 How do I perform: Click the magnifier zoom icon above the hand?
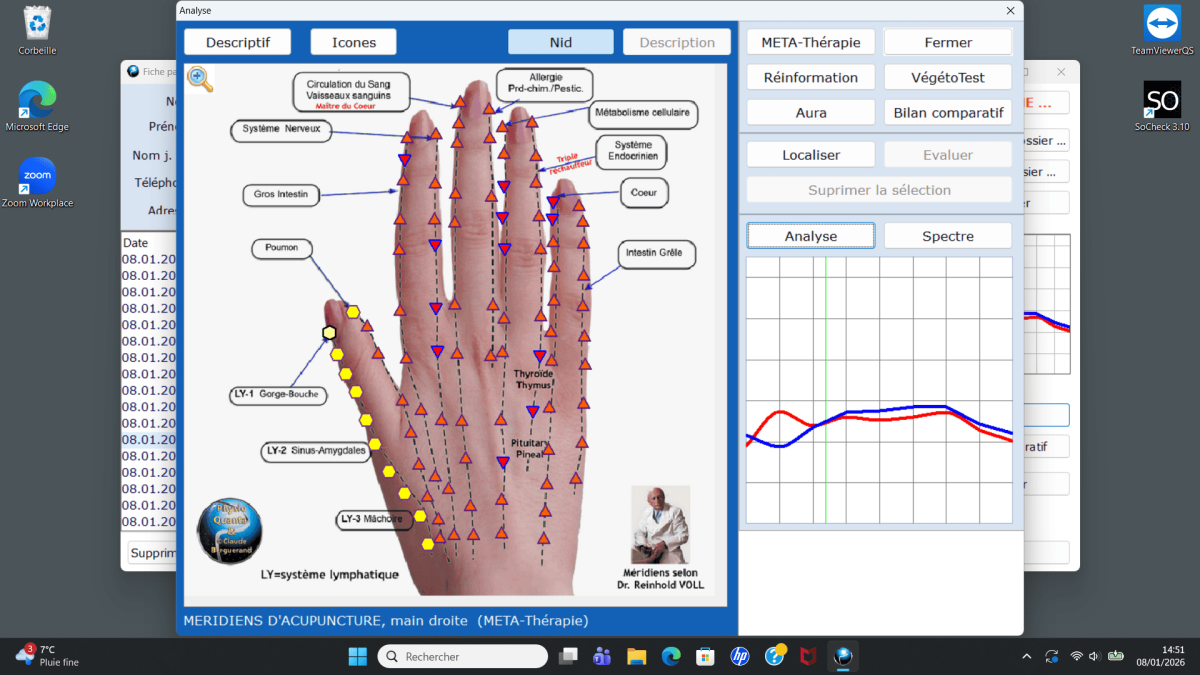pyautogui.click(x=200, y=79)
